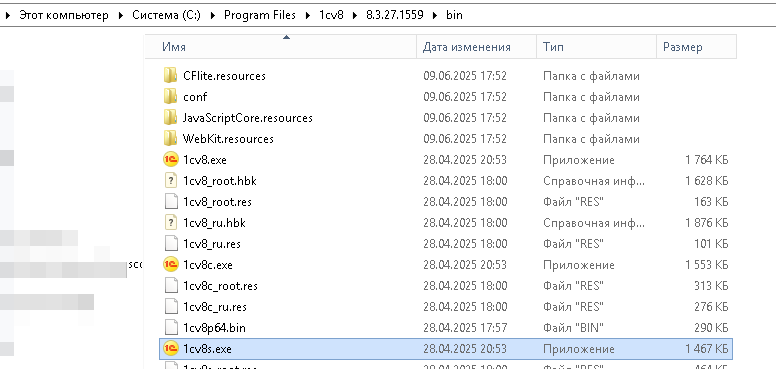
Task: Select the CFlite.resources folder icon
Action: [x=170, y=76]
